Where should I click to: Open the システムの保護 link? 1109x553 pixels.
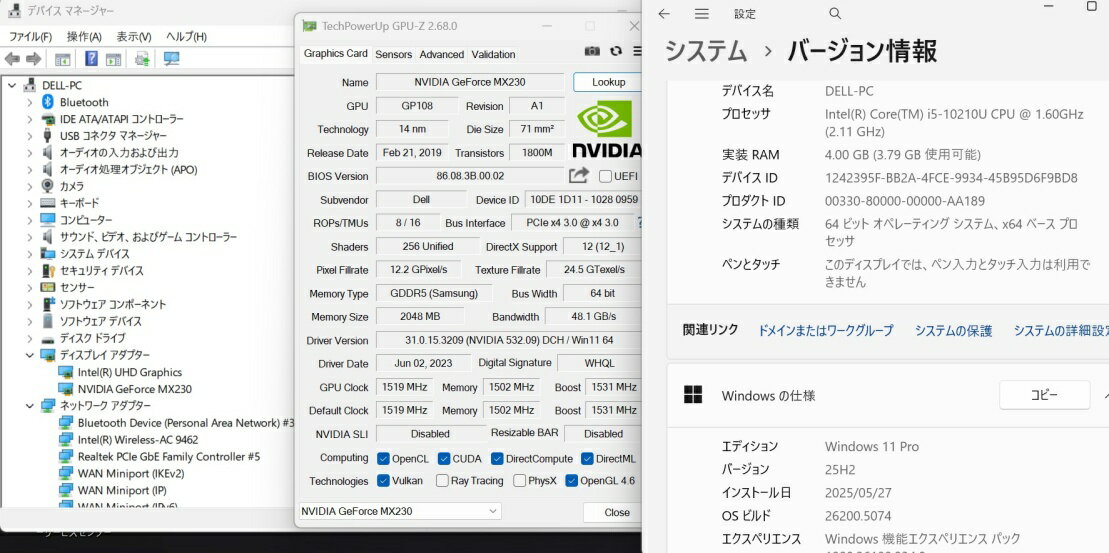pyautogui.click(x=953, y=330)
